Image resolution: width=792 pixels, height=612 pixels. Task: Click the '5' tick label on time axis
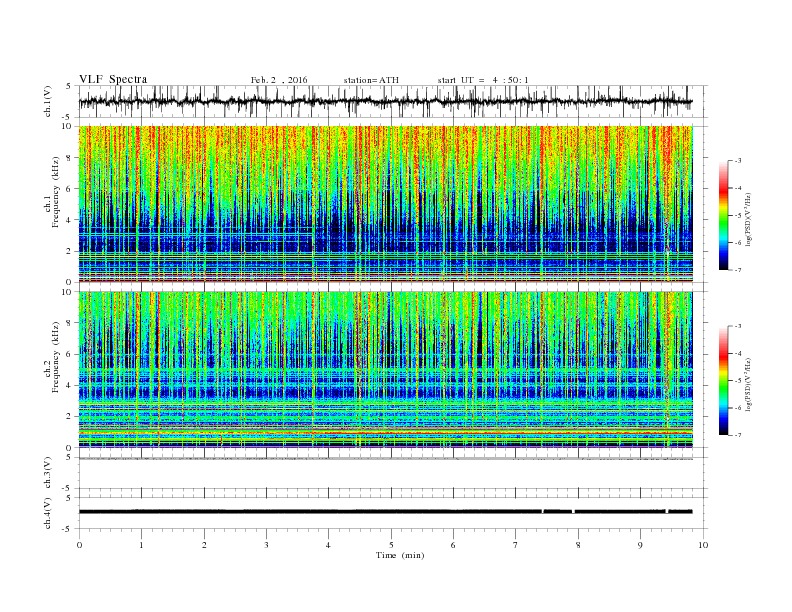(x=391, y=545)
